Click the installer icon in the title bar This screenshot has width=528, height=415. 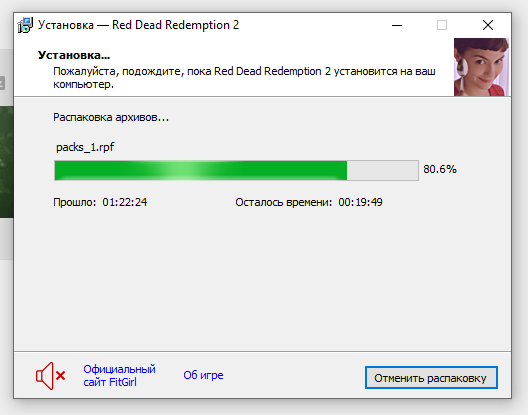point(25,25)
